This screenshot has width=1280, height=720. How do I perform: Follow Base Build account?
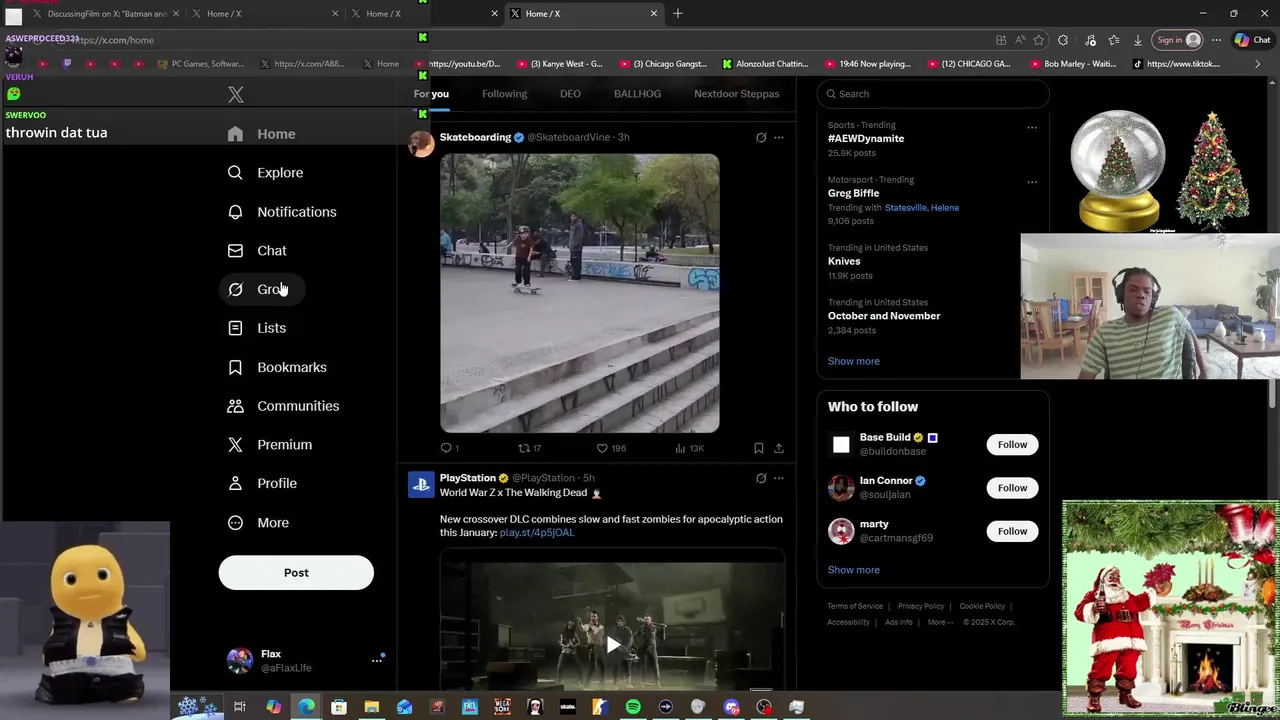[x=1012, y=445]
